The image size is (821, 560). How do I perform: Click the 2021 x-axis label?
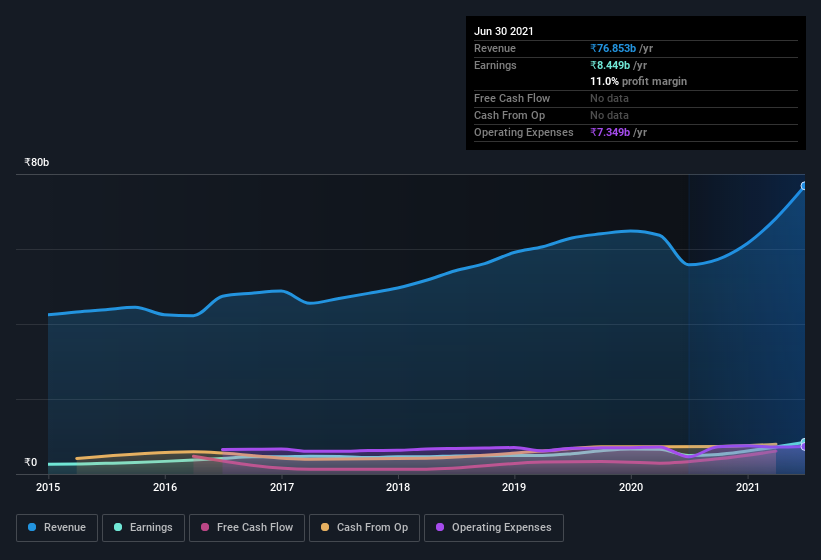click(748, 487)
